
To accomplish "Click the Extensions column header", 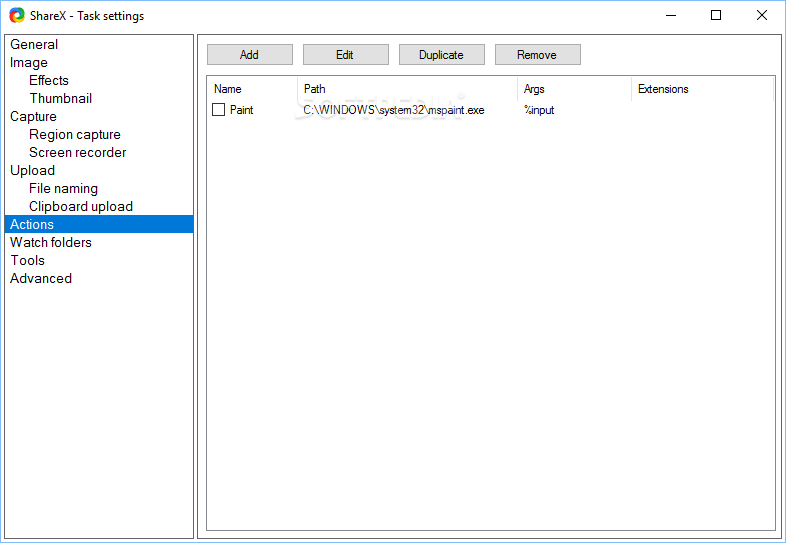I will [702, 89].
